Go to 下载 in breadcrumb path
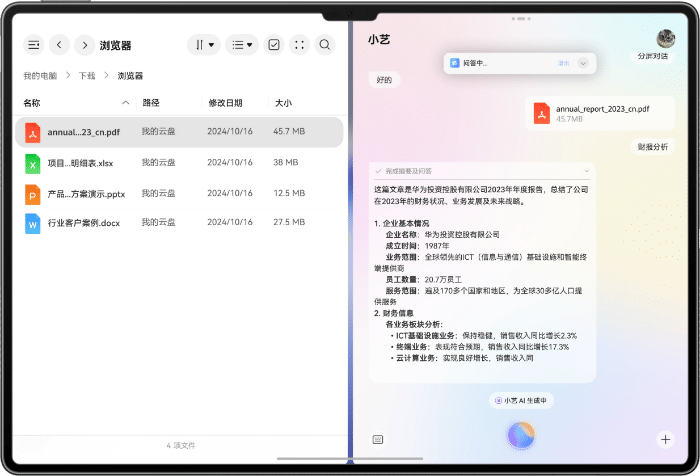The image size is (700, 476). [87, 76]
